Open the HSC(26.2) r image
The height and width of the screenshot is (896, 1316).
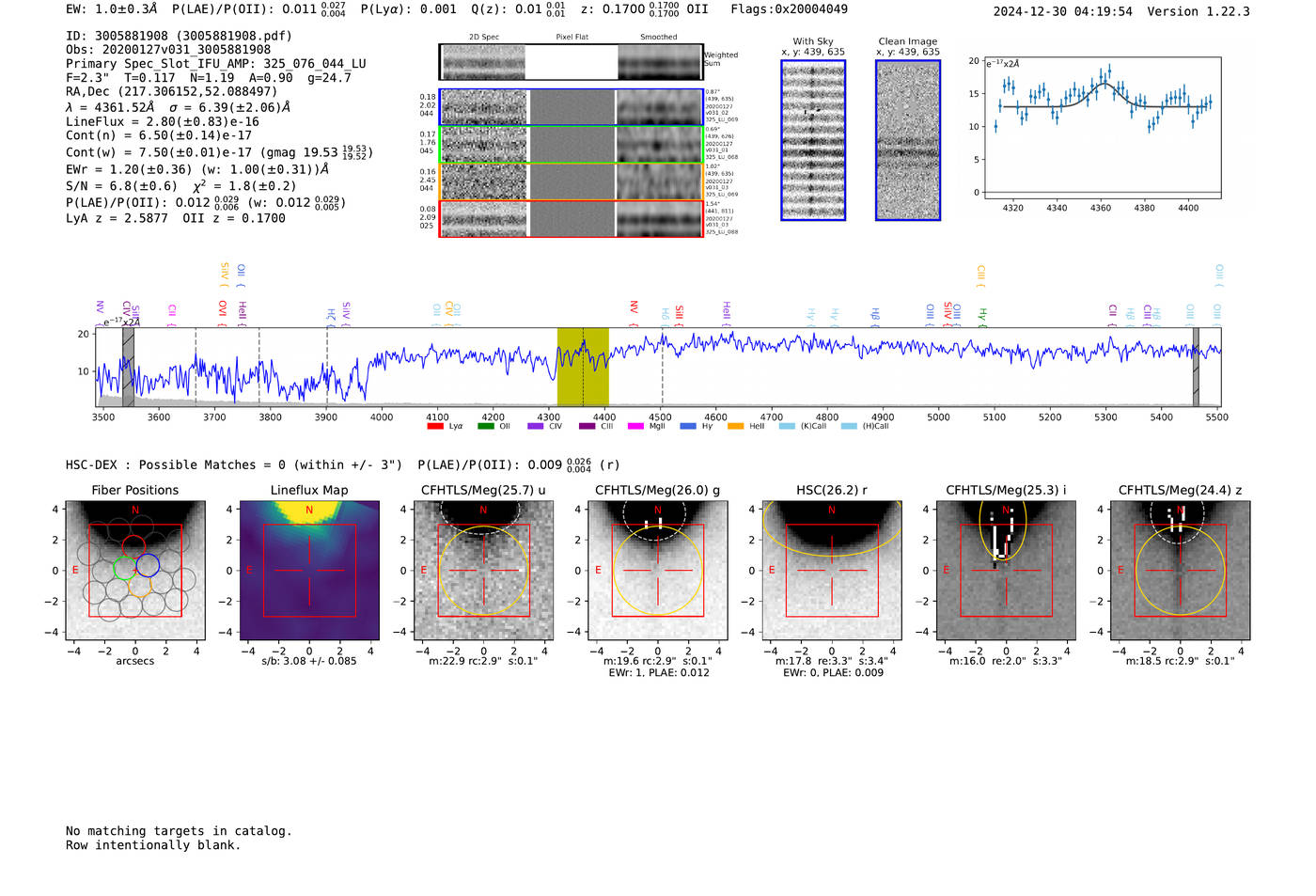pos(831,571)
